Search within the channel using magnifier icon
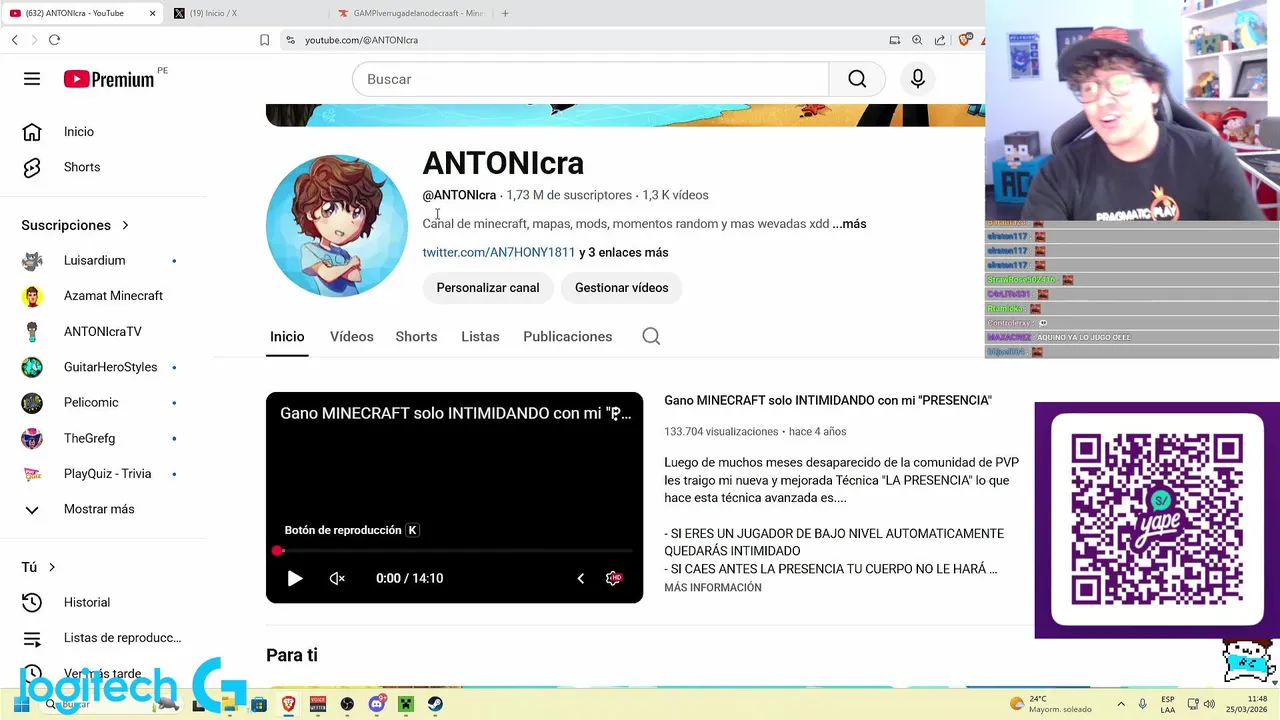1280x720 pixels. 651,336
